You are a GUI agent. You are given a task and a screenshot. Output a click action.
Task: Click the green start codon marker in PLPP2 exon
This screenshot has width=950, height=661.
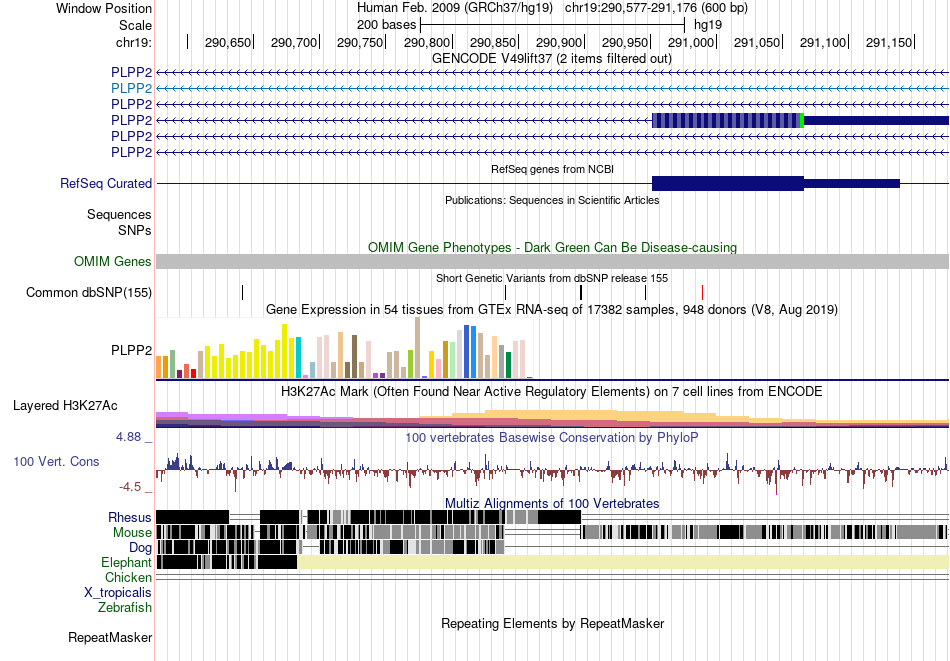pos(802,121)
